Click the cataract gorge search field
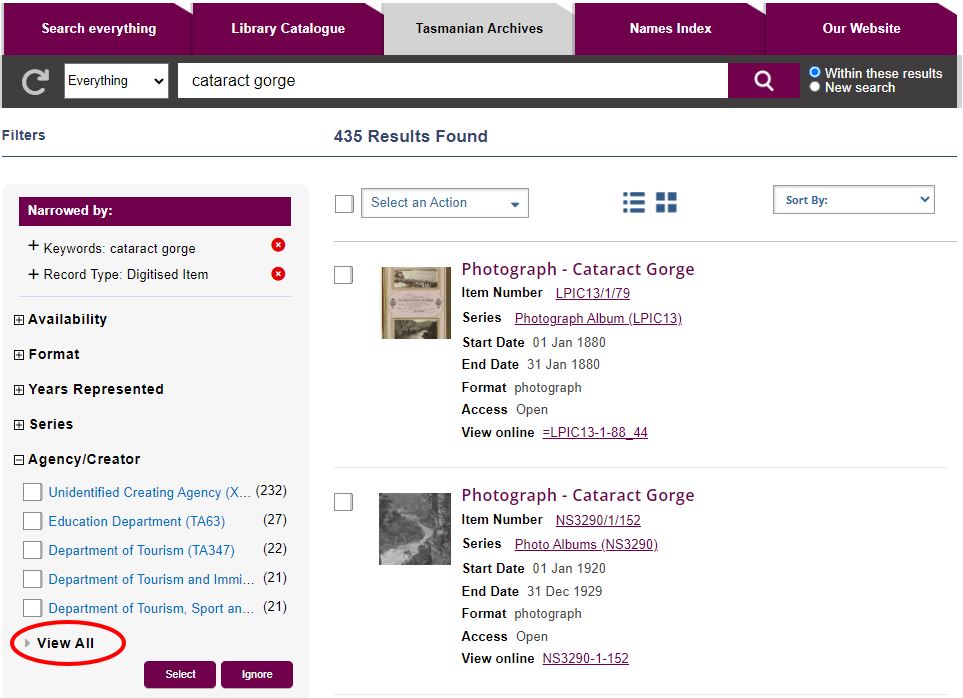This screenshot has width=963, height=698. pyautogui.click(x=452, y=81)
